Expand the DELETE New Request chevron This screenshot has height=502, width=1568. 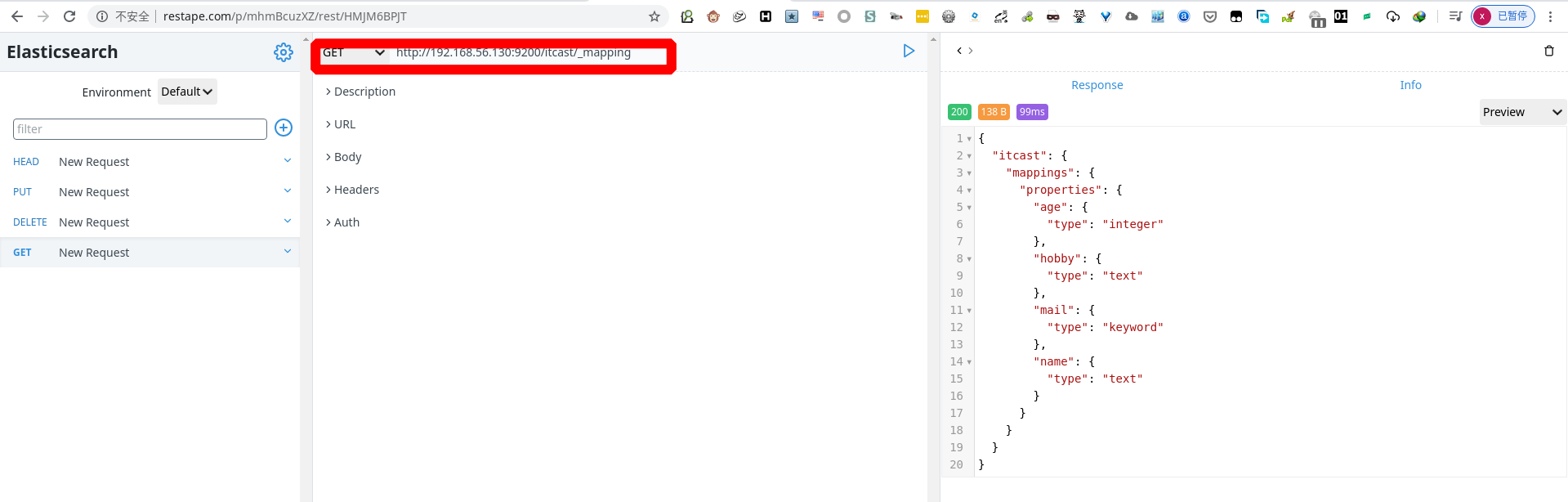coord(288,222)
